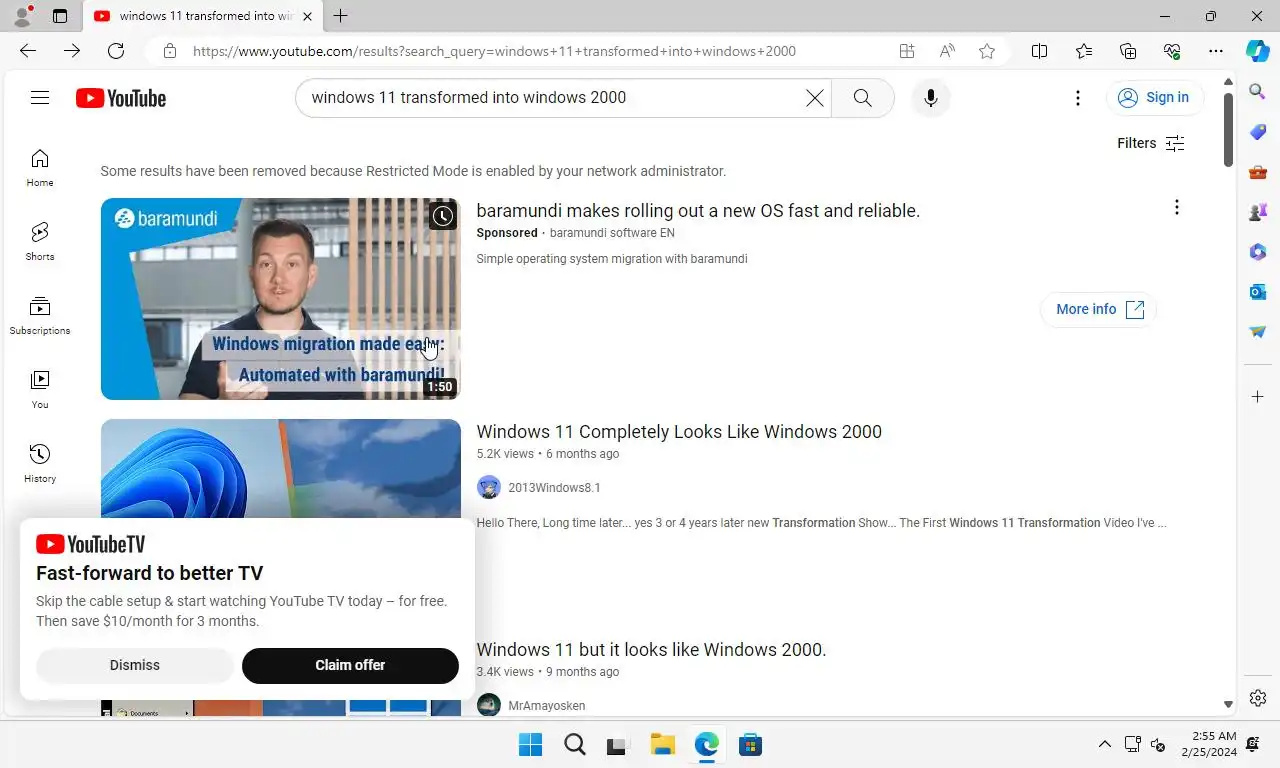Open Windows 11 bloom wallpaper thumbnail

tap(281, 468)
